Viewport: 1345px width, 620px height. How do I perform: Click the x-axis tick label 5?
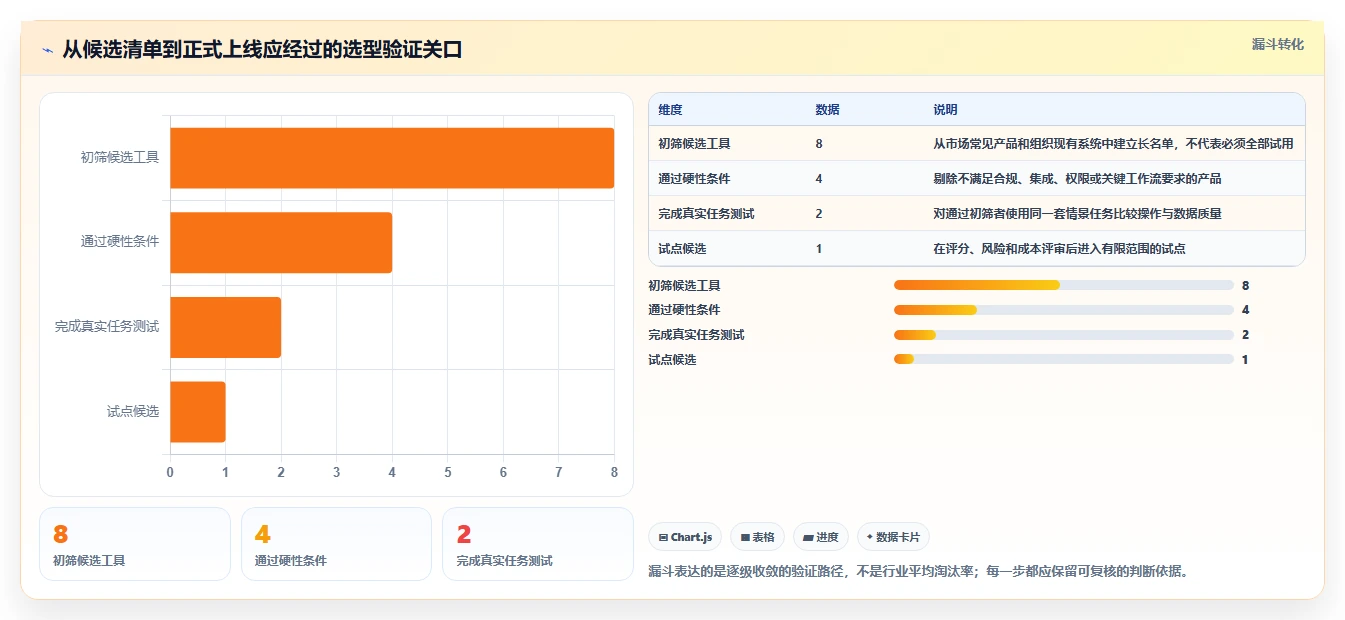[448, 472]
